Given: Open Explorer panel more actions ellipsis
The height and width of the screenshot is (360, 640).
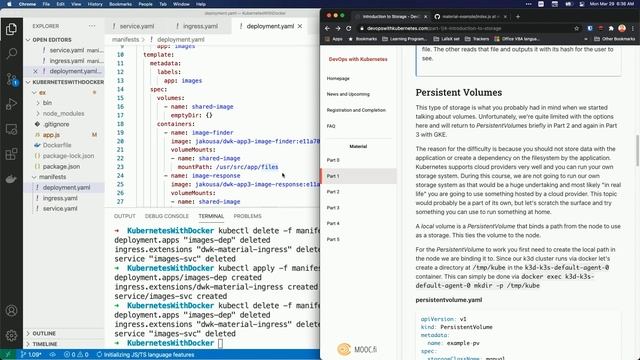Looking at the screenshot, I should point(92,26).
